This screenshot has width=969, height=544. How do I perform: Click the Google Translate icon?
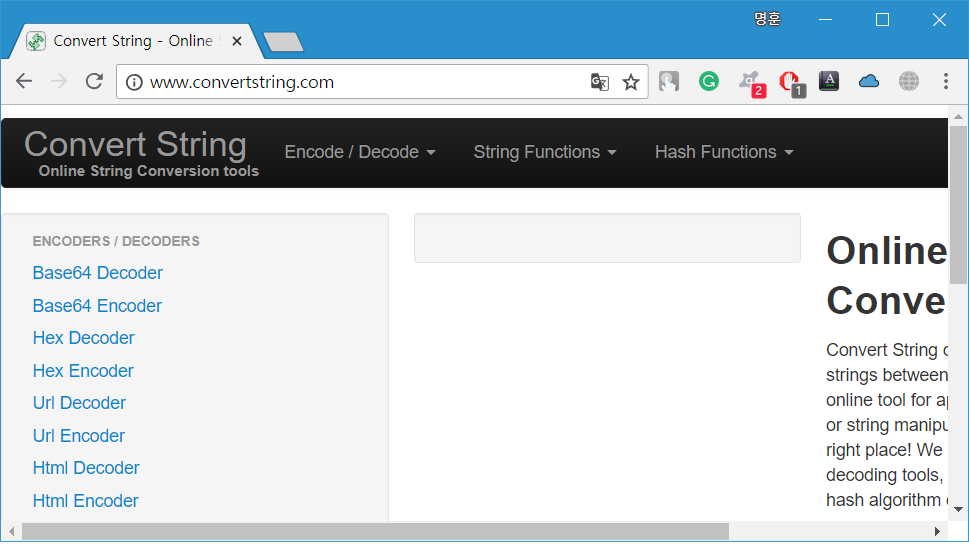click(x=599, y=82)
